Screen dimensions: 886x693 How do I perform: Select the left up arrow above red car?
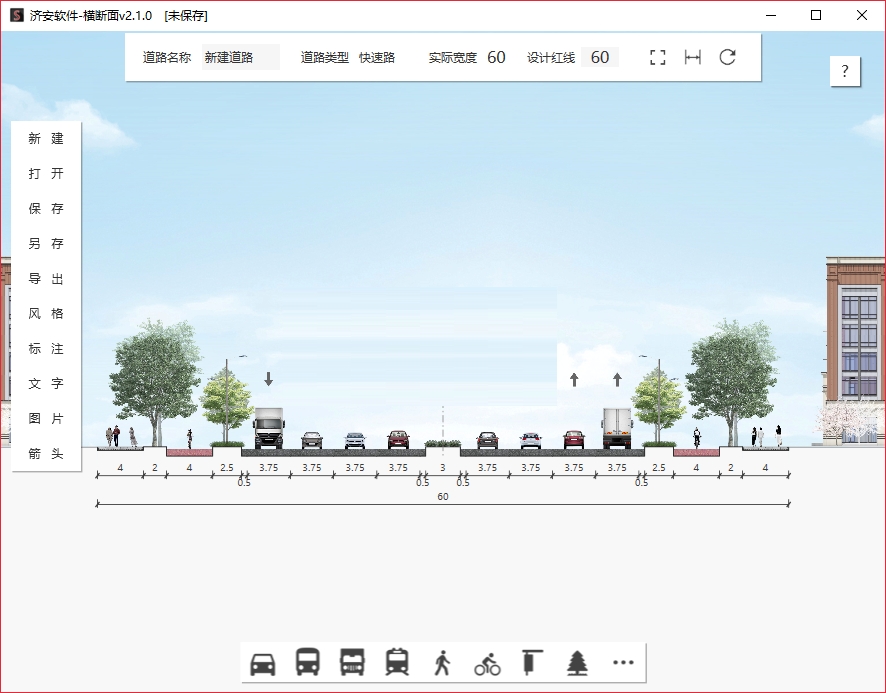pyautogui.click(x=574, y=380)
